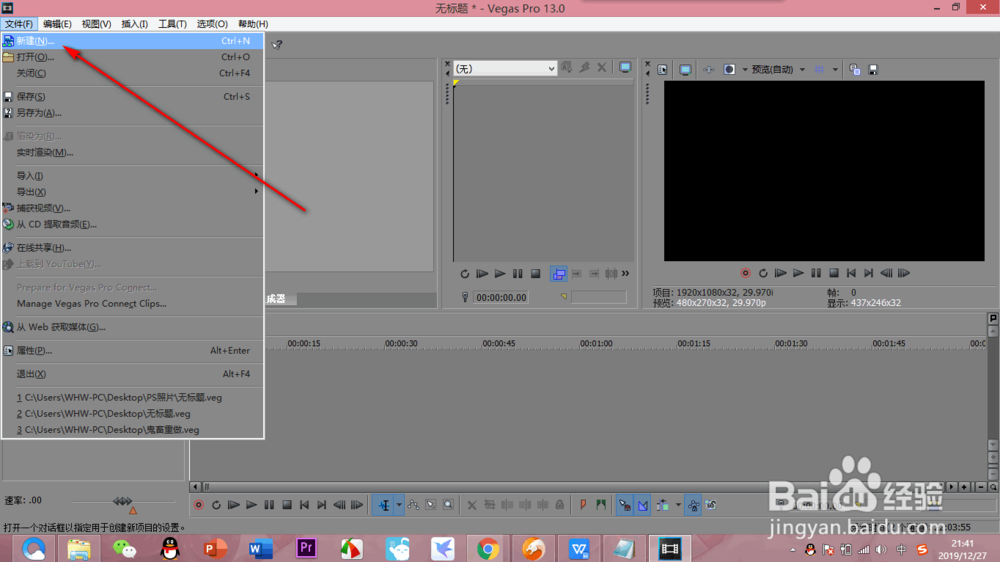Click the timeline record button
Image resolution: width=1000 pixels, height=562 pixels.
[x=198, y=505]
